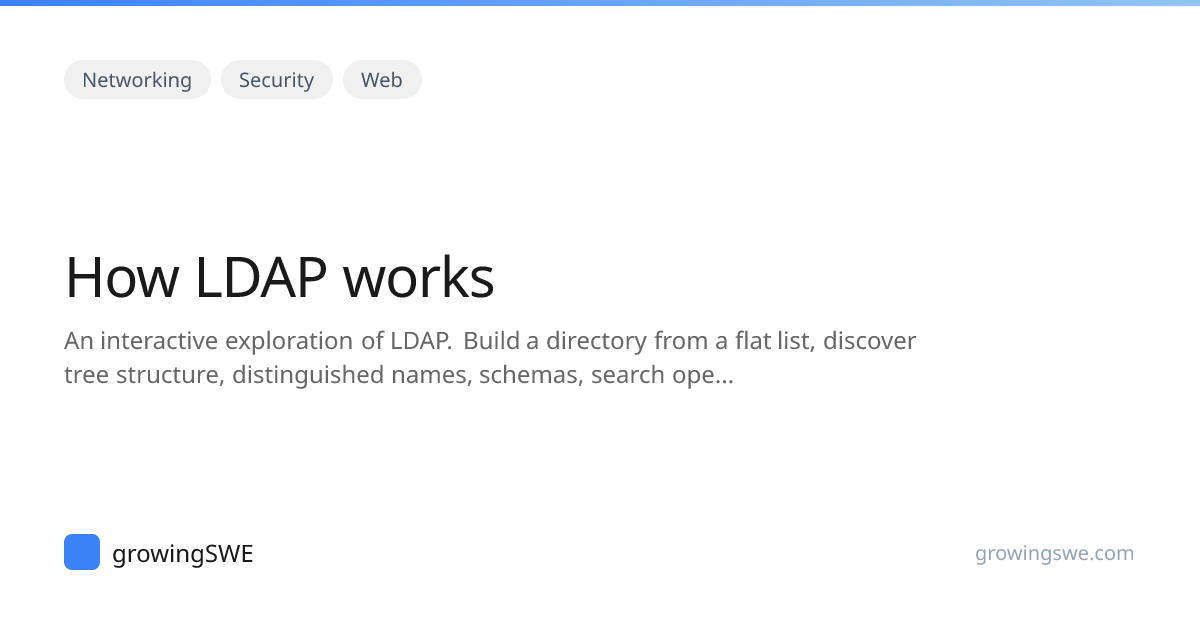Click the truncated description ending in ellipsis
1200x630 pixels.
398,375
